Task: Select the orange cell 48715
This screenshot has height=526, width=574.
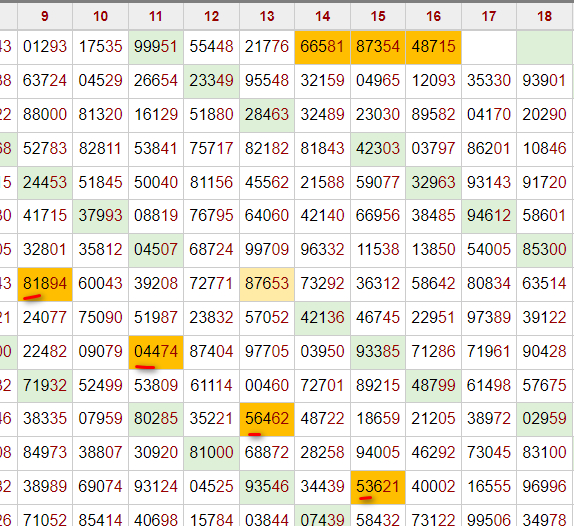Action: 433,47
